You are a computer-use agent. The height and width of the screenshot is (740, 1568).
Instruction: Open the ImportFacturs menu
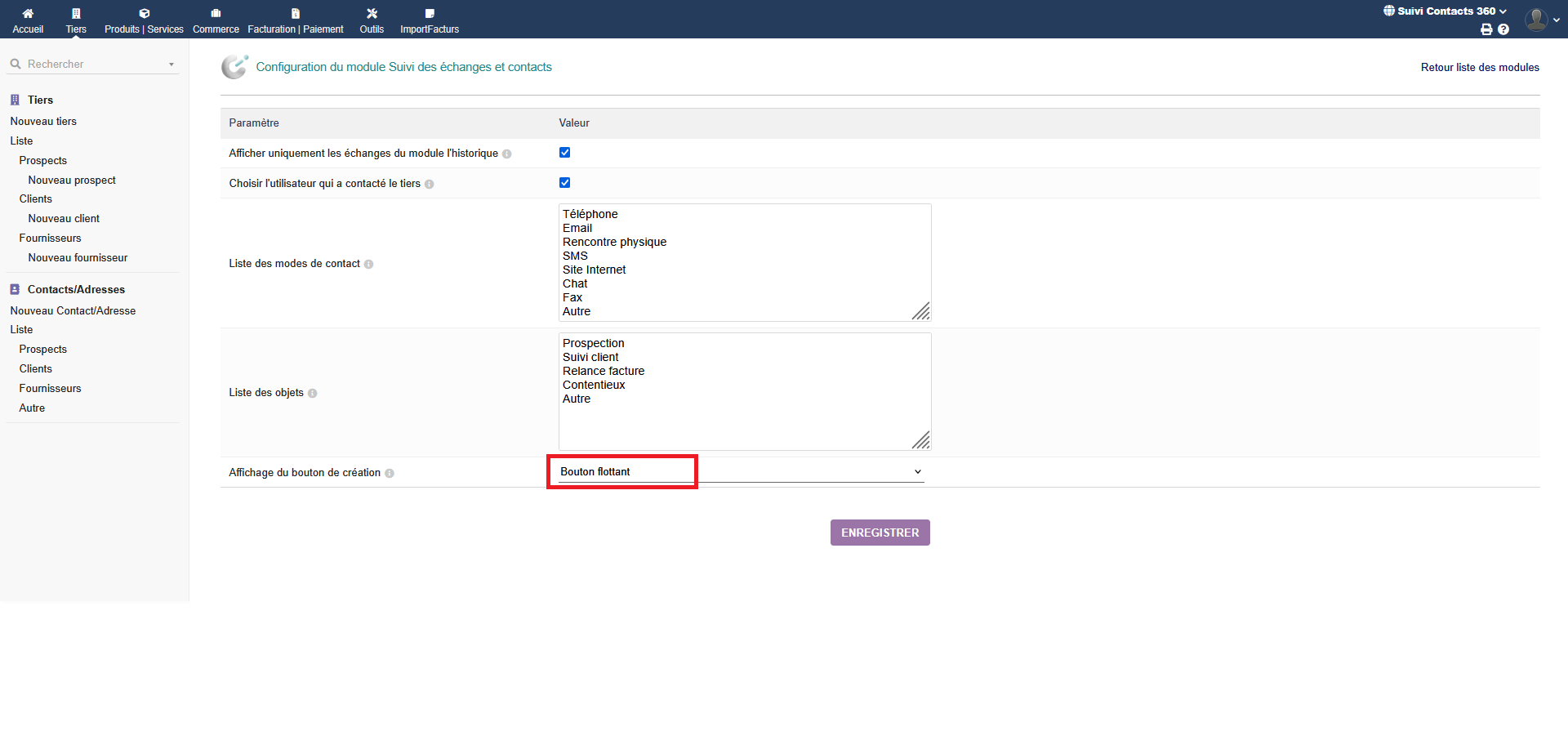click(x=430, y=20)
